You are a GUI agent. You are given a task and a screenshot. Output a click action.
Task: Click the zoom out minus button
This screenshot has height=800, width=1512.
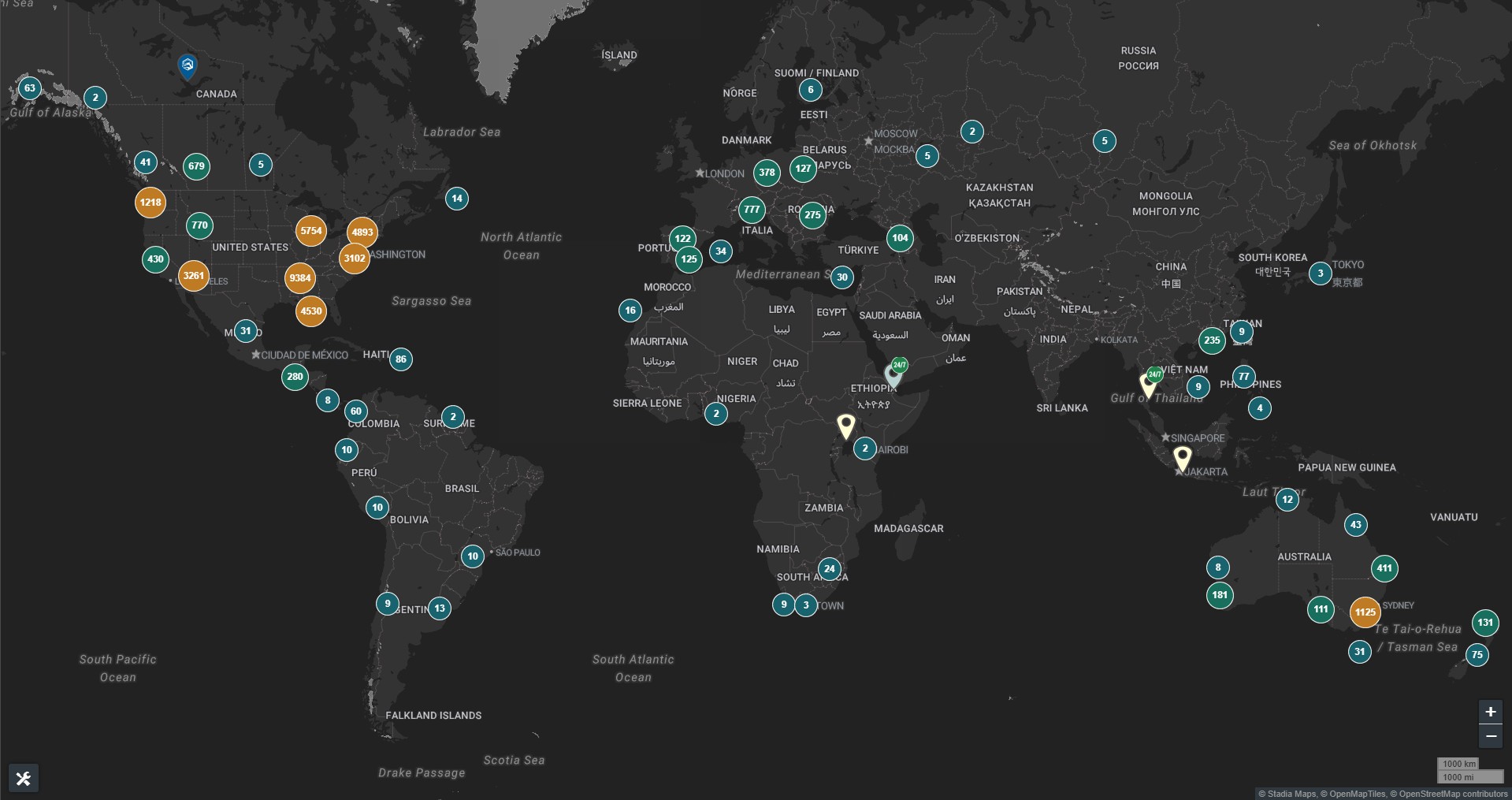[x=1490, y=737]
